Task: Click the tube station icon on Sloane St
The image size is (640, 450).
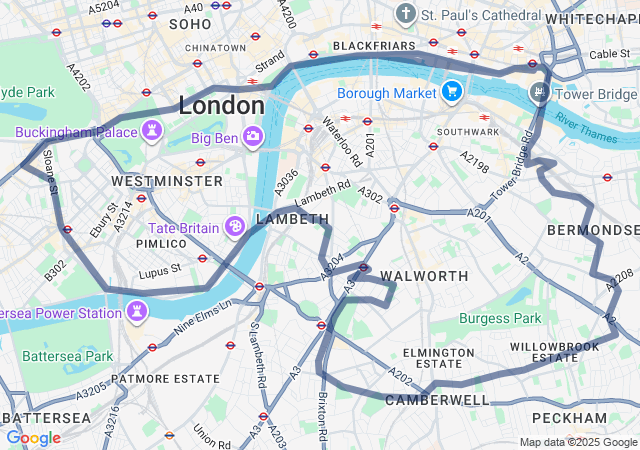Action: pyautogui.click(x=67, y=229)
